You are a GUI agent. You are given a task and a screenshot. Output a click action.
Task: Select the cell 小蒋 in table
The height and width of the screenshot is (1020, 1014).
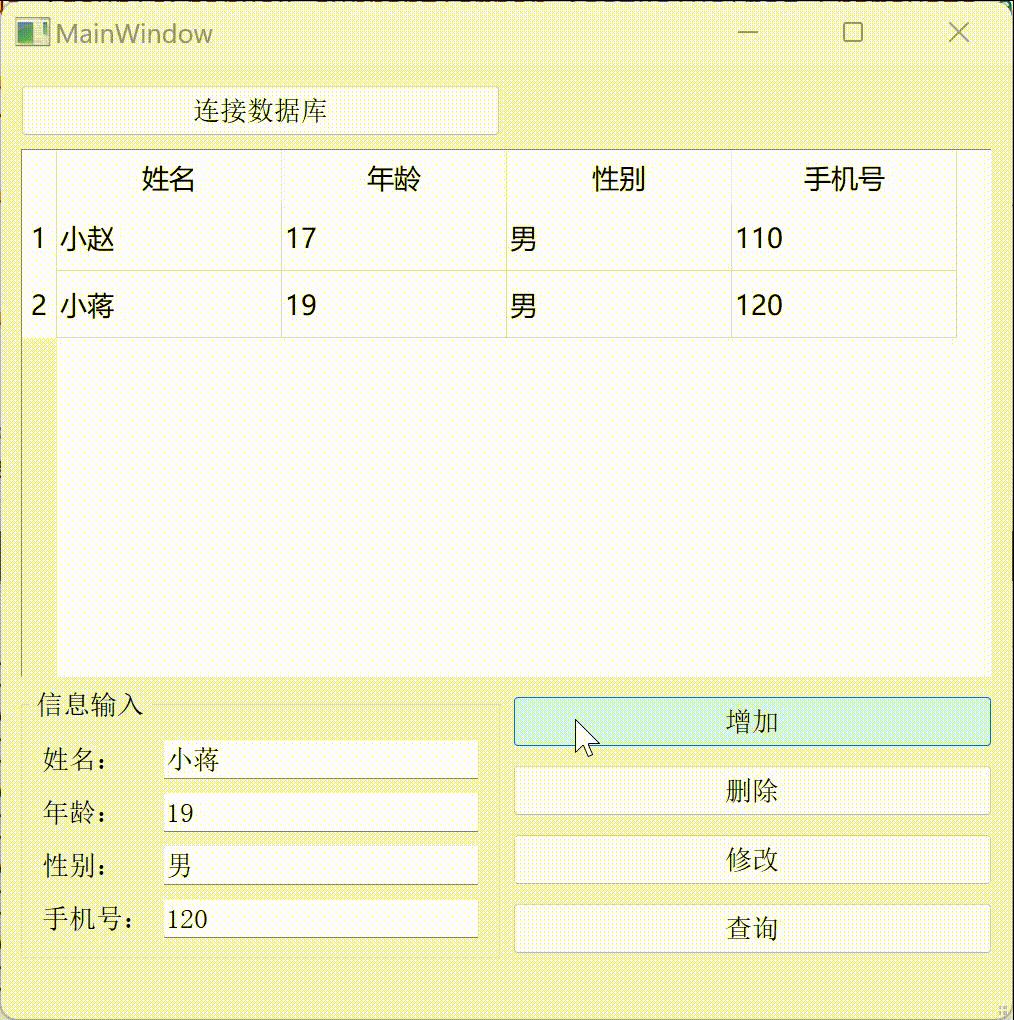coord(169,304)
